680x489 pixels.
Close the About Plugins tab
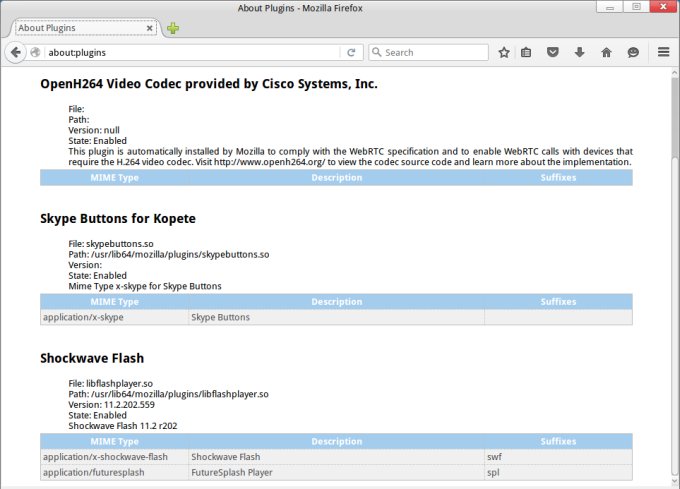click(x=149, y=28)
